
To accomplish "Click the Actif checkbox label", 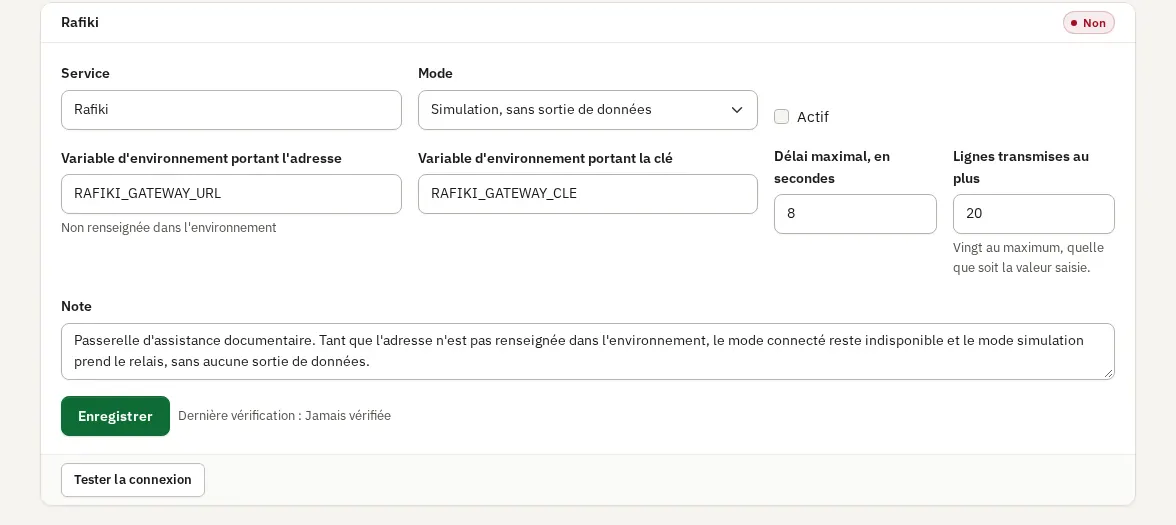I will click(812, 117).
